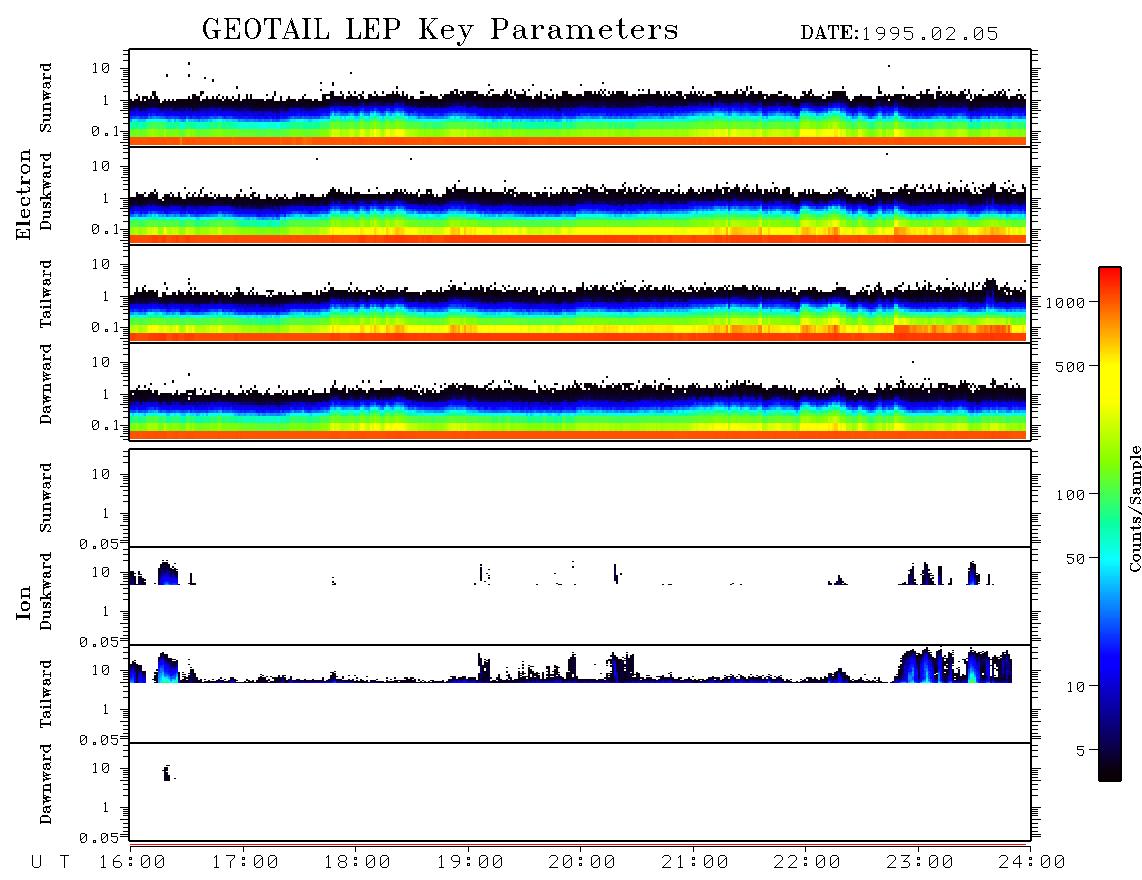The height and width of the screenshot is (880, 1142).
Task: Click the Electron vertical axis group label
Action: [x=23, y=195]
